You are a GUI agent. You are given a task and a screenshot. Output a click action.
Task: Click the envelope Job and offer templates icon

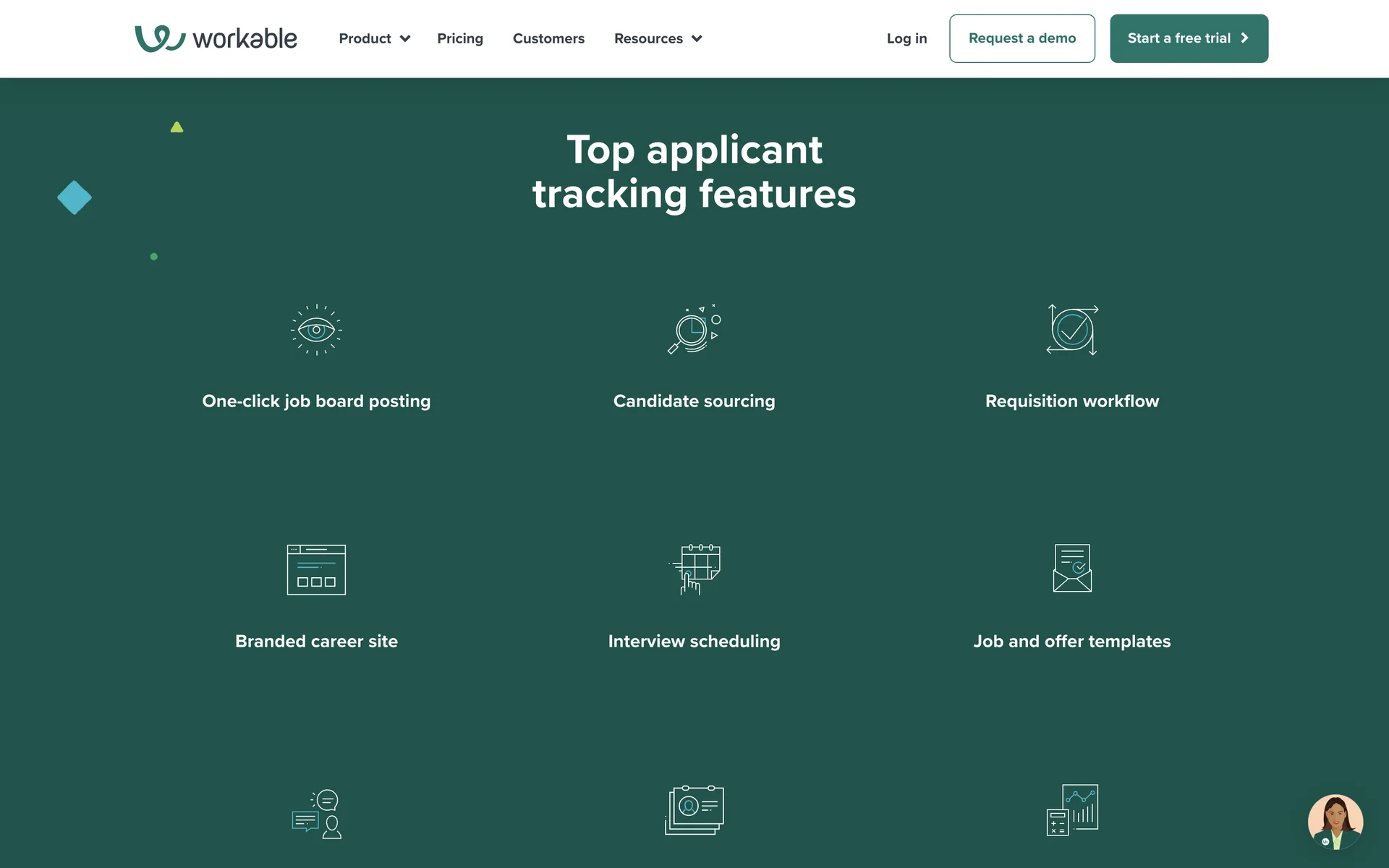point(1072,569)
